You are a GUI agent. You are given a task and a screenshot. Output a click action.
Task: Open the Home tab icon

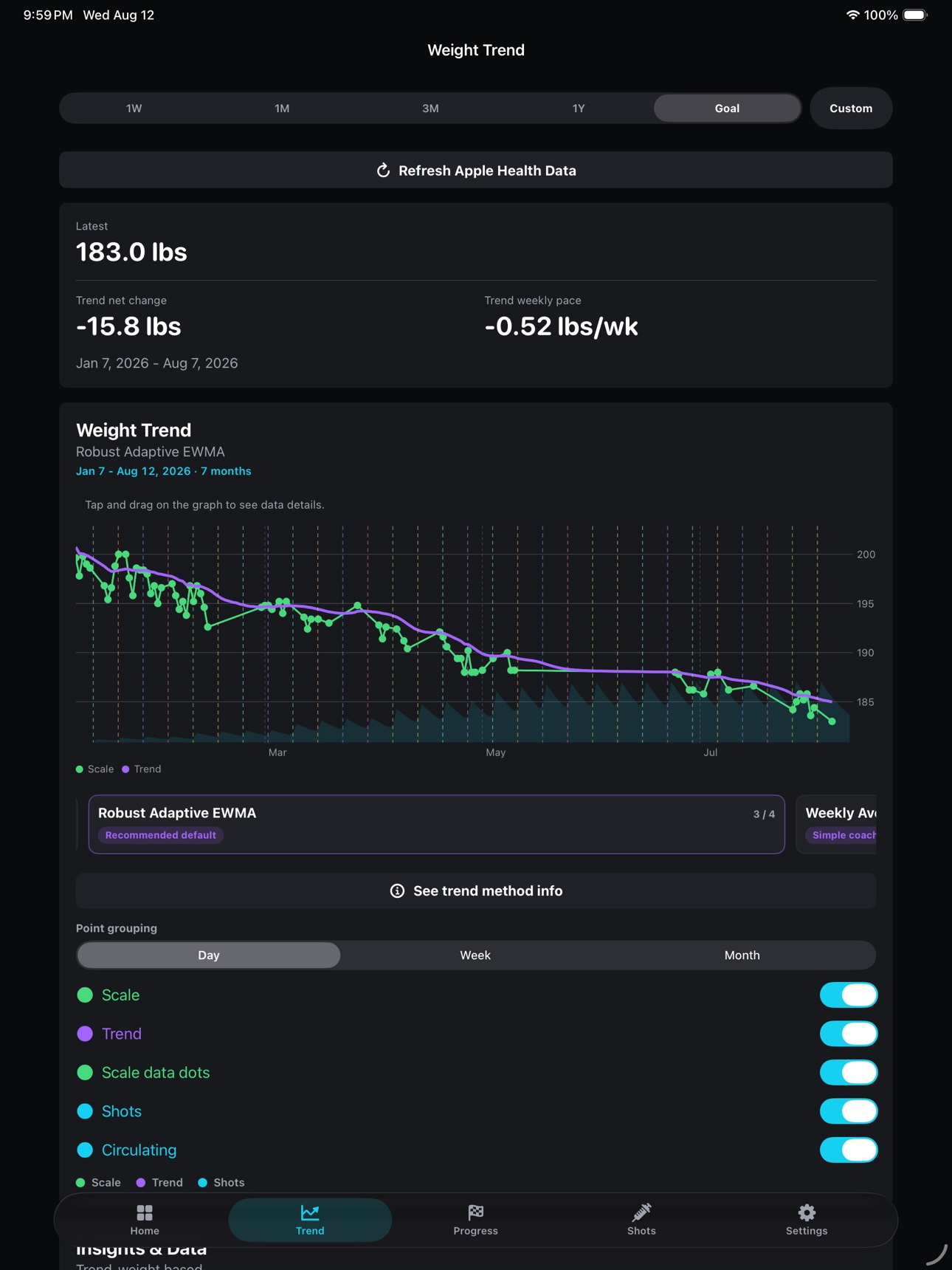click(145, 1212)
